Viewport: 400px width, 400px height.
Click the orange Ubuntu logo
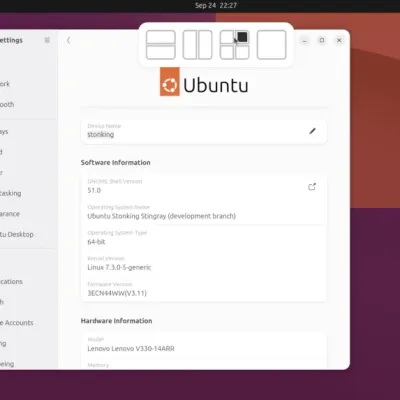coord(170,82)
